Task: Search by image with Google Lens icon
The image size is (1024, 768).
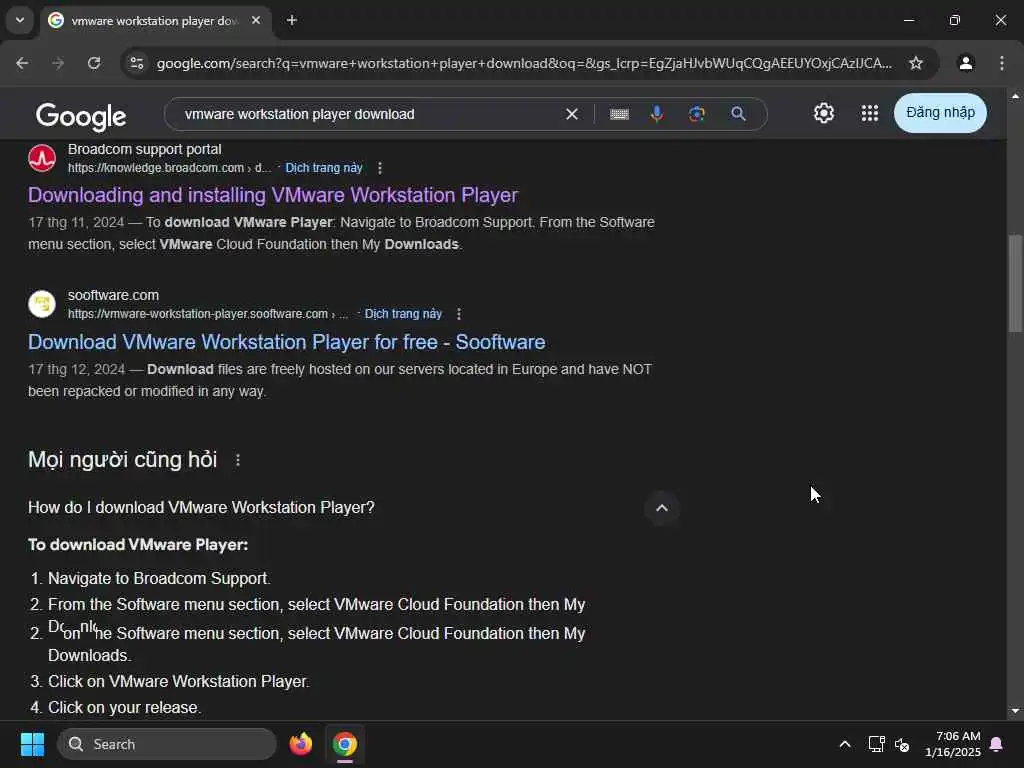Action: [x=697, y=114]
